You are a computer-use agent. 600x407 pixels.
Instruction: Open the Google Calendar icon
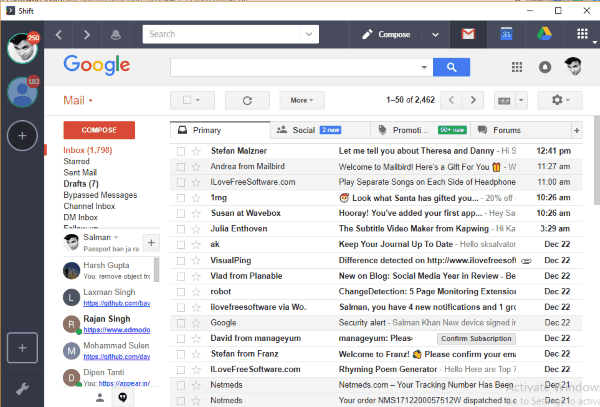pos(506,34)
